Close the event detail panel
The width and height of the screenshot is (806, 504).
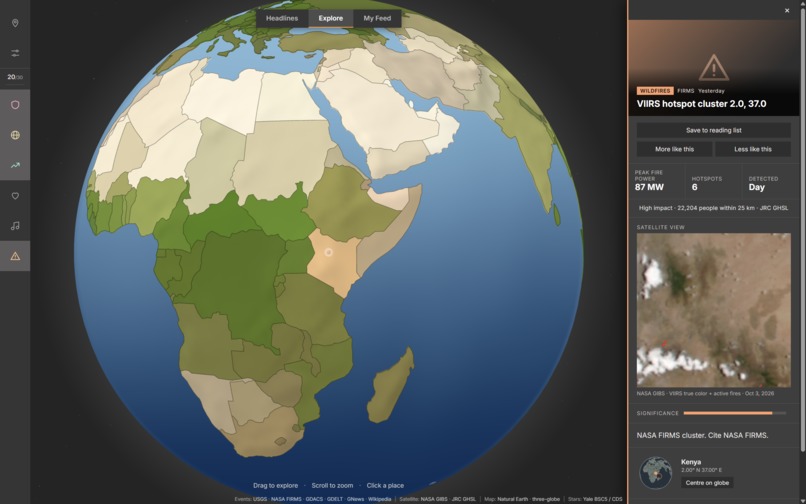pos(787,10)
